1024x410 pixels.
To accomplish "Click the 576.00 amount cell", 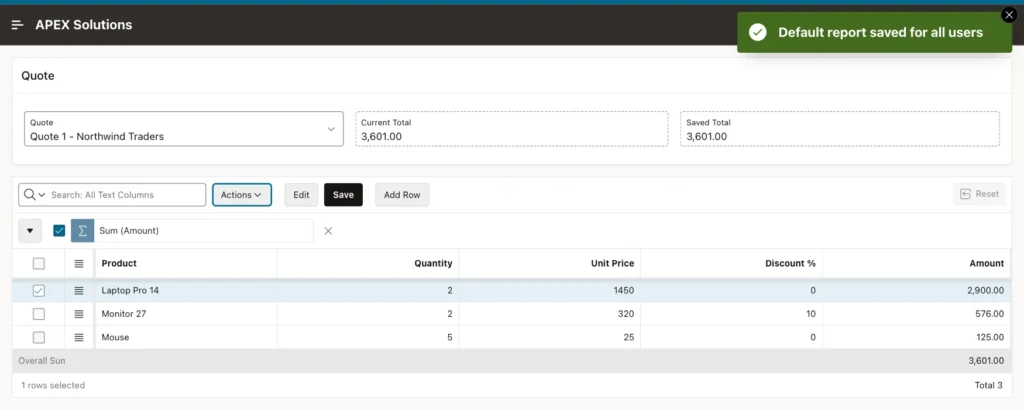I will point(917,314).
